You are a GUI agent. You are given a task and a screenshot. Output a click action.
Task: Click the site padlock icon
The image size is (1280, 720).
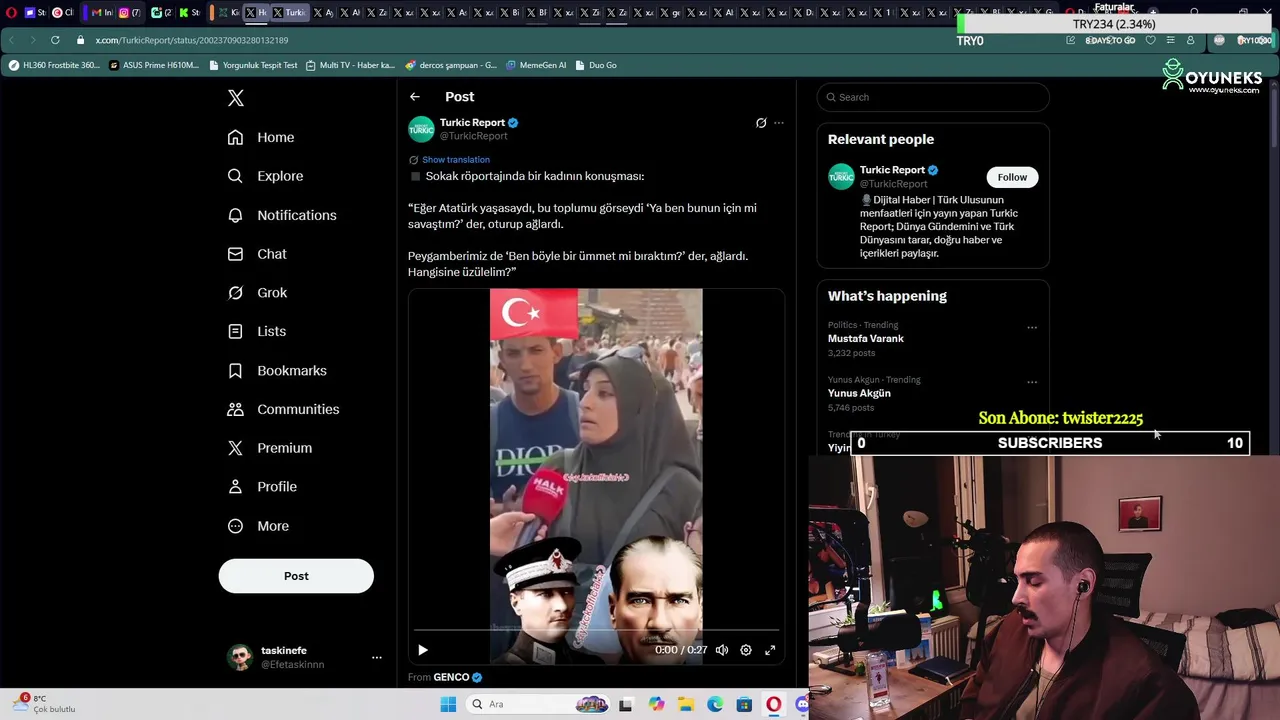(x=81, y=40)
